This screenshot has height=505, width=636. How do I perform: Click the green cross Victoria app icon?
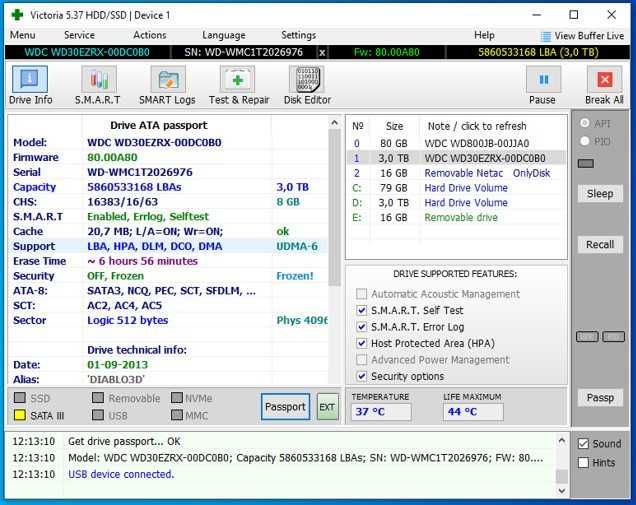coord(17,15)
